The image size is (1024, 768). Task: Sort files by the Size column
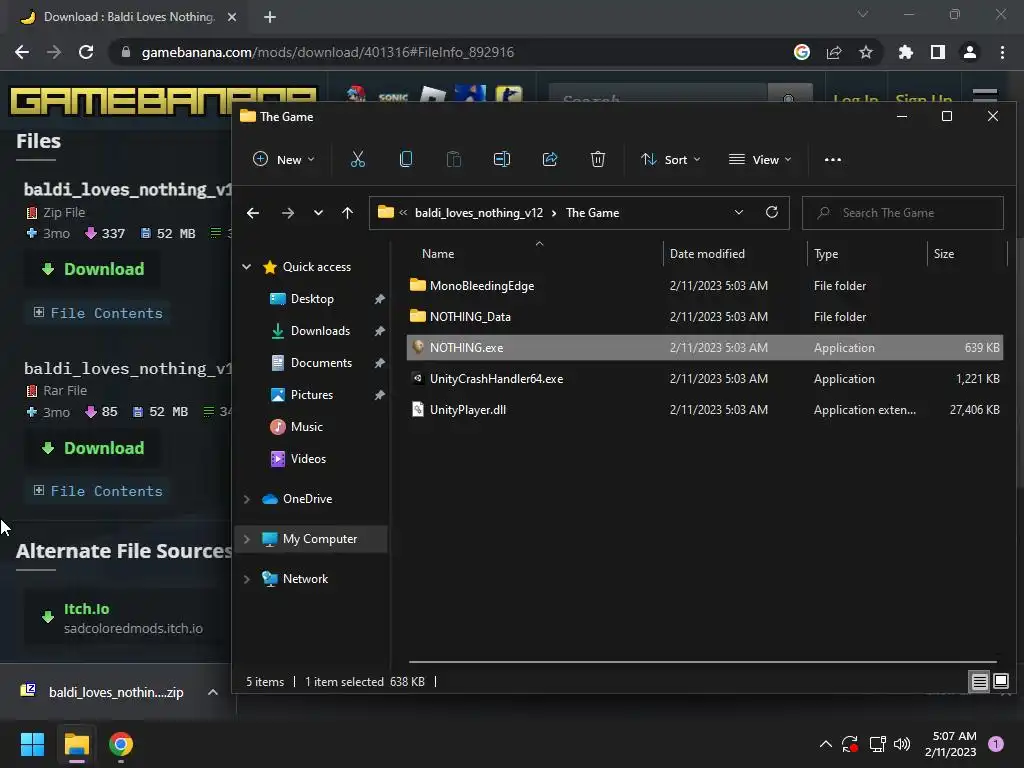coord(944,253)
